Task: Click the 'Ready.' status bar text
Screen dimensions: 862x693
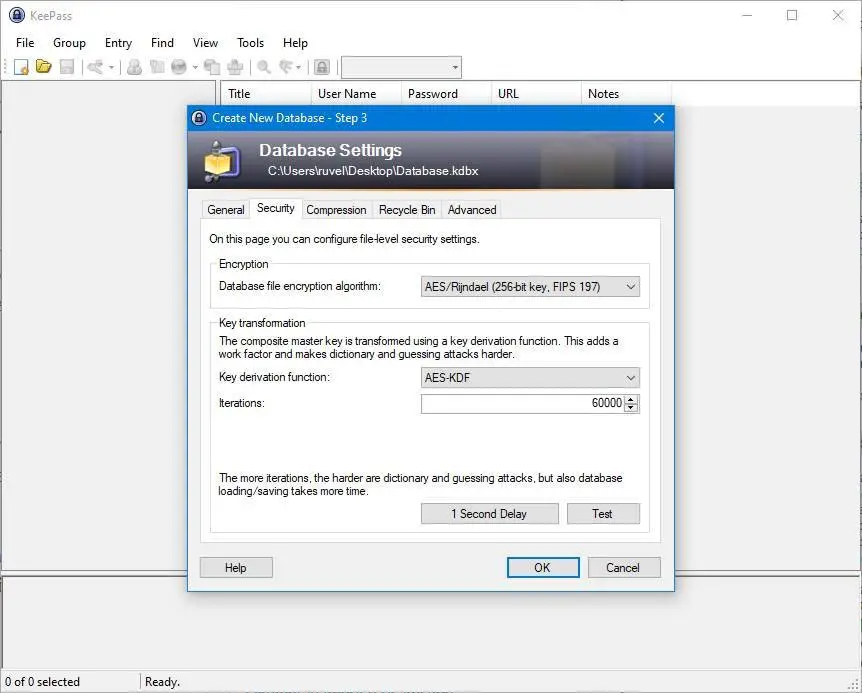Action: coord(162,682)
